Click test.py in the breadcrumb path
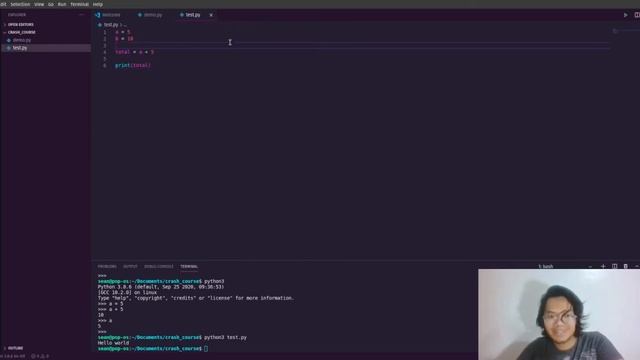Screen dimensions: 640x360 click(111, 25)
